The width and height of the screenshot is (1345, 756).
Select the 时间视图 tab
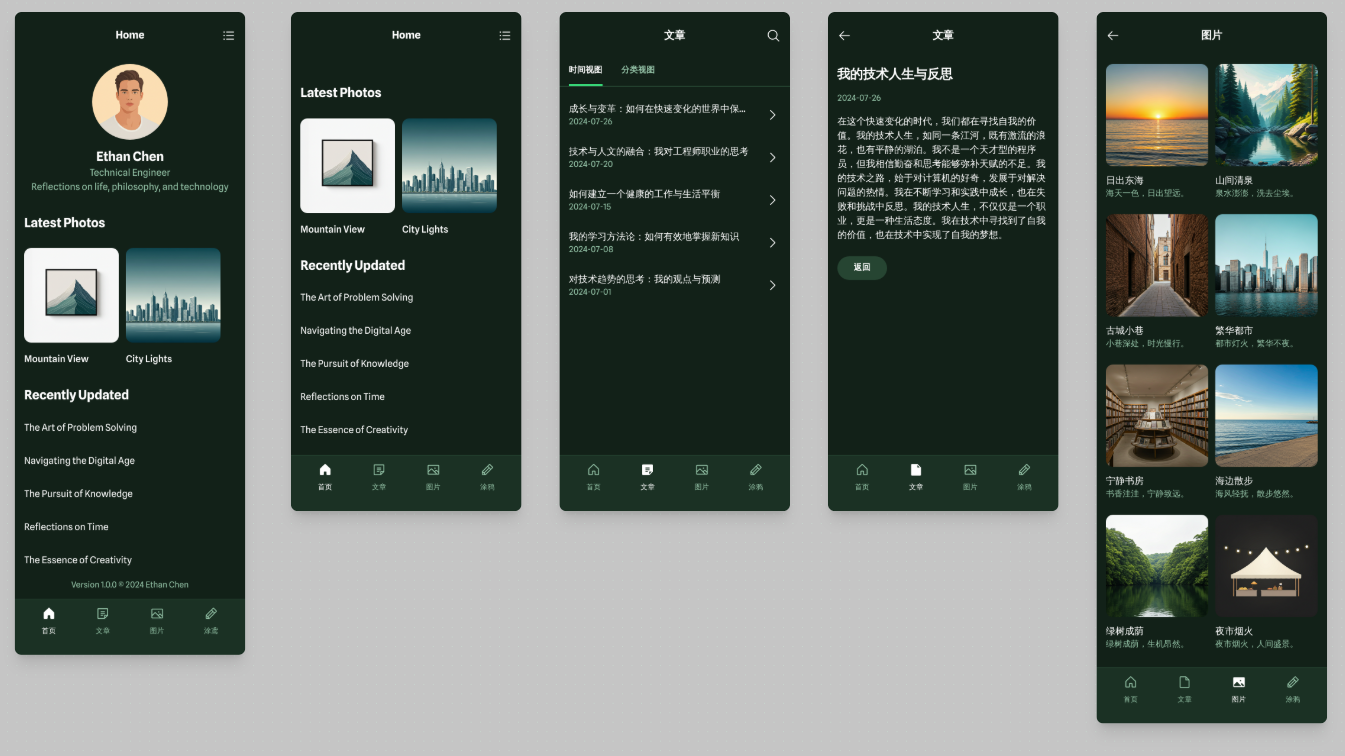coord(585,70)
